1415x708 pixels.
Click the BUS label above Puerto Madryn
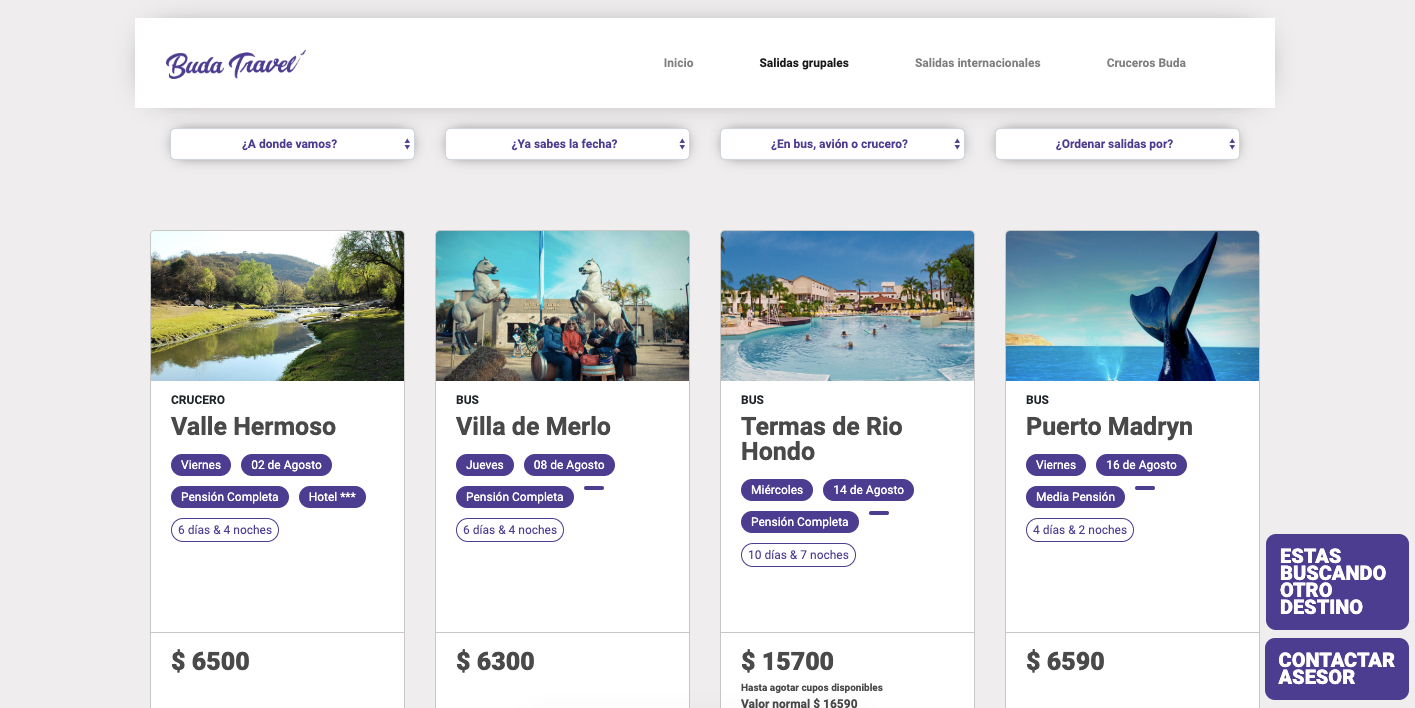[1038, 400]
